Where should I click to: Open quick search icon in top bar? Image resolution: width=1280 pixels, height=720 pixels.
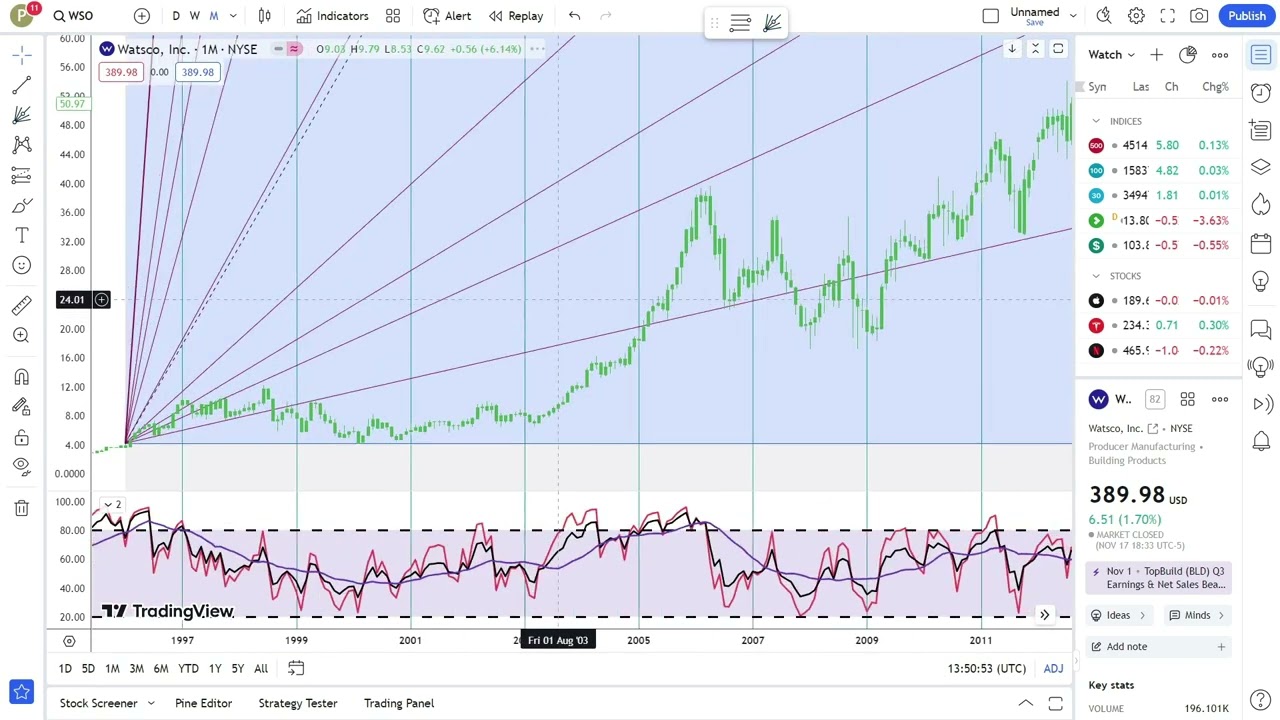click(1104, 16)
